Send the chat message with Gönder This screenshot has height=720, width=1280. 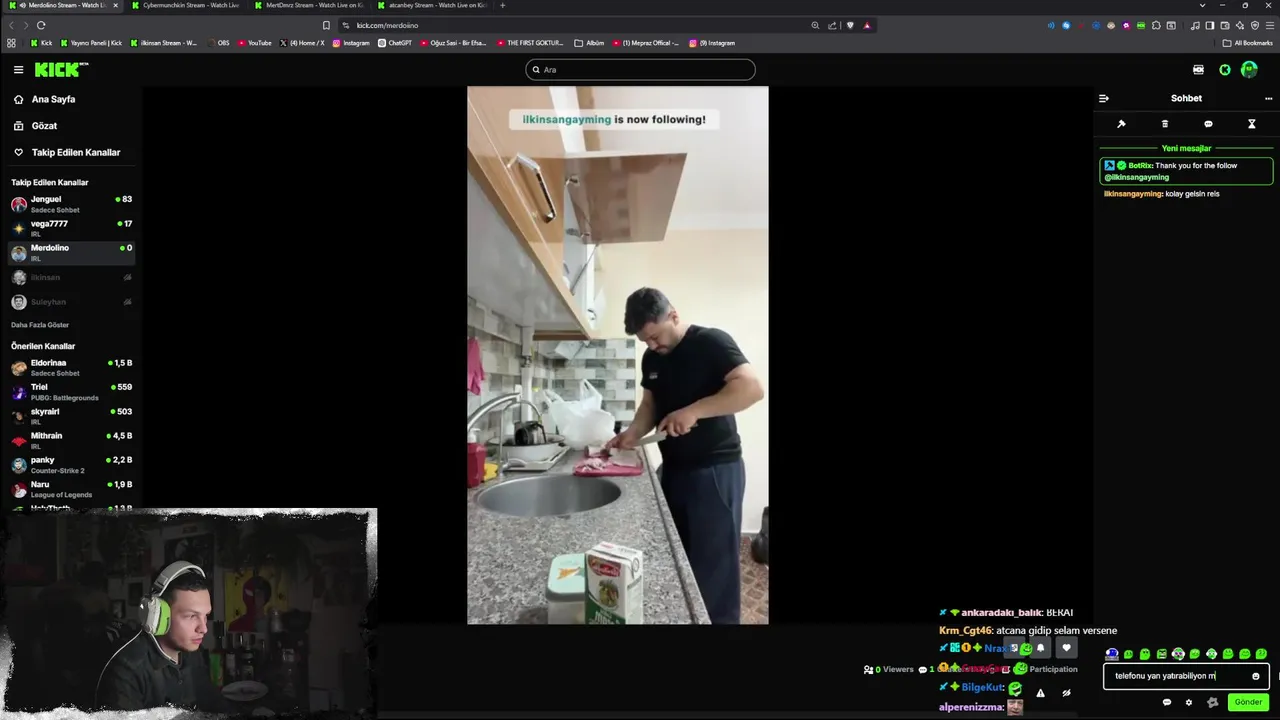1248,702
